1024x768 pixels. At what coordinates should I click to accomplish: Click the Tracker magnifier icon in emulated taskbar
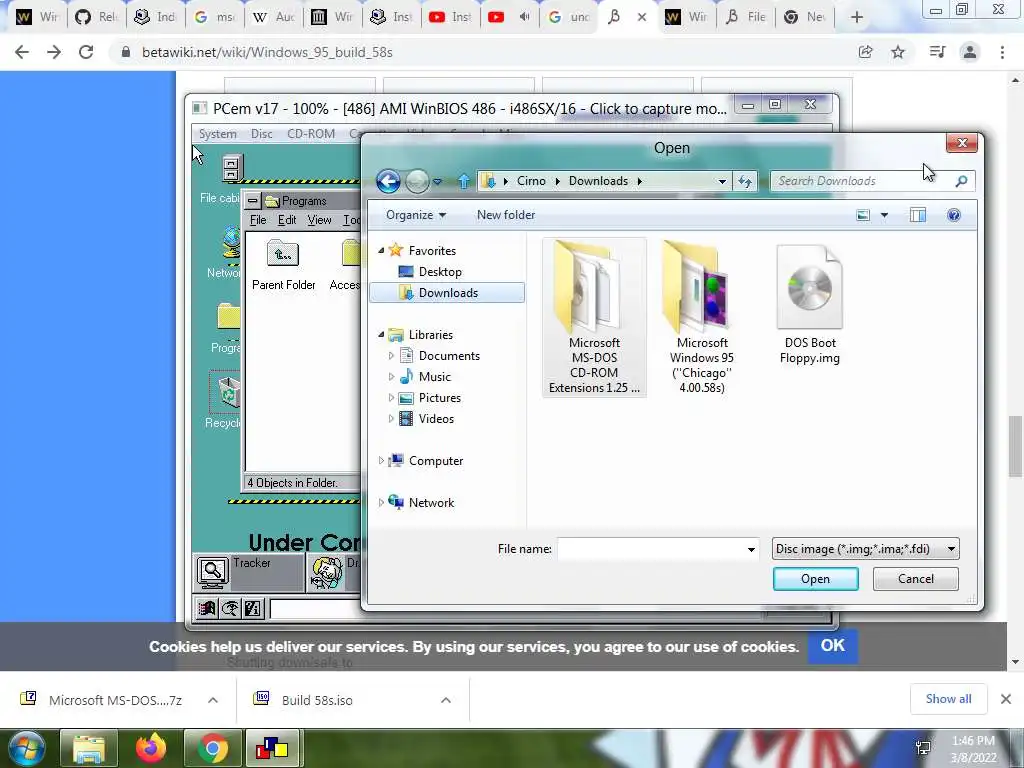pyautogui.click(x=212, y=572)
